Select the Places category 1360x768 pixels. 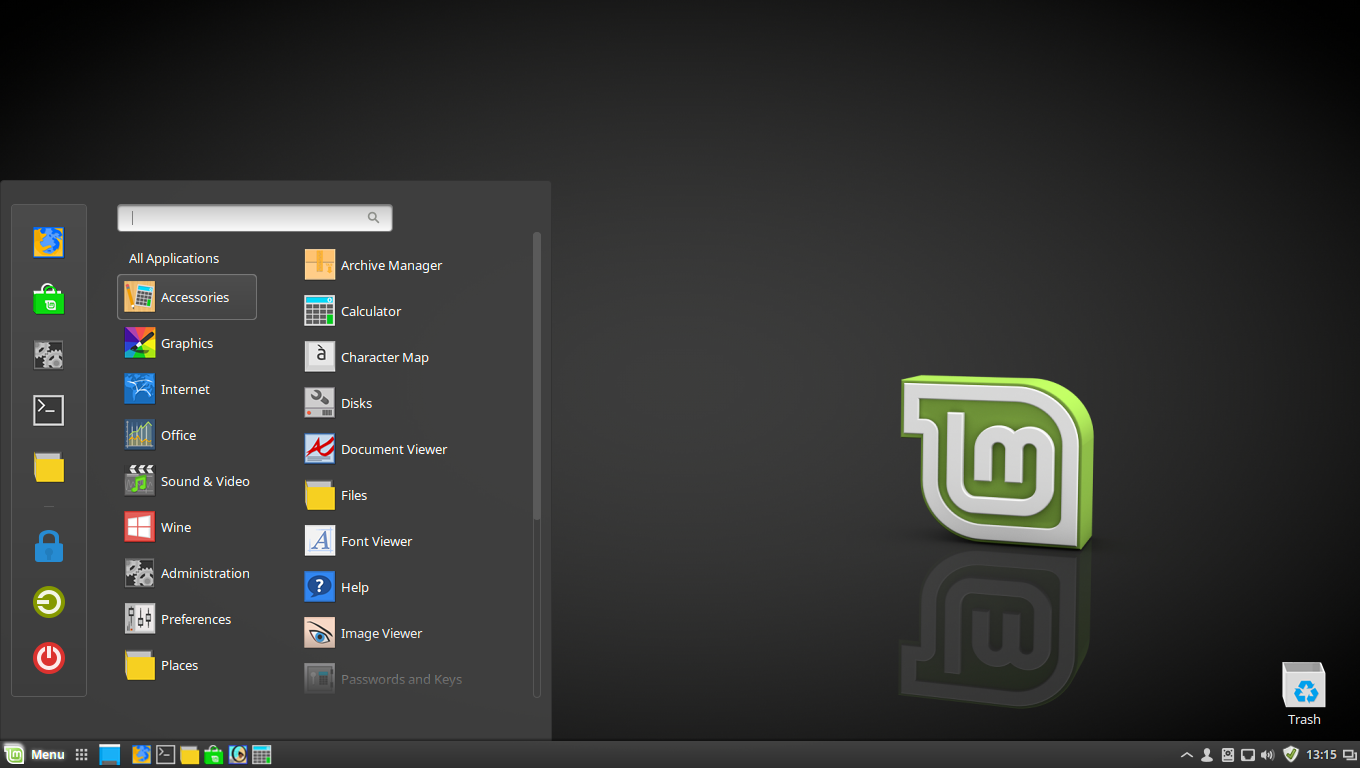coord(187,665)
